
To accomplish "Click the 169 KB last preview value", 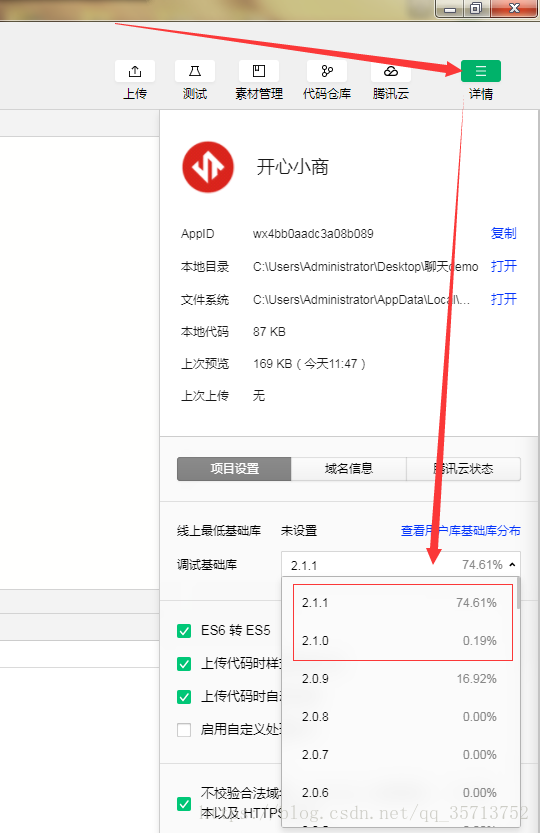I will point(309,364).
